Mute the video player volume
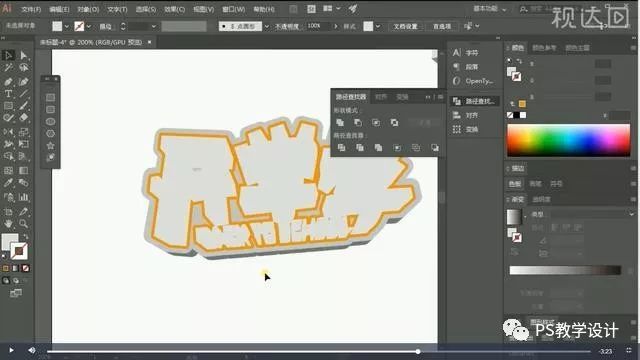Screen dimensions: 640x360 pos(31,350)
